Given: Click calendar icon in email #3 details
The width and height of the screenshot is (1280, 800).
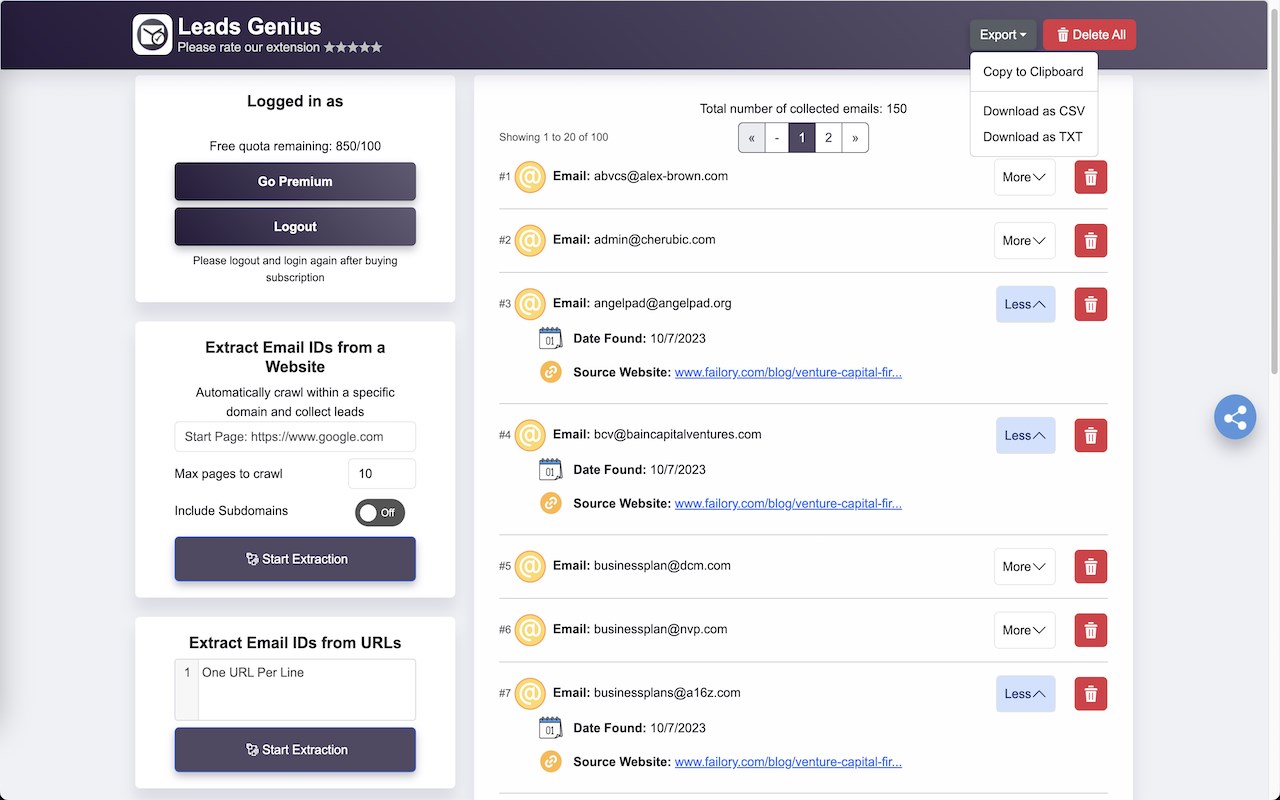Looking at the screenshot, I should (x=550, y=338).
